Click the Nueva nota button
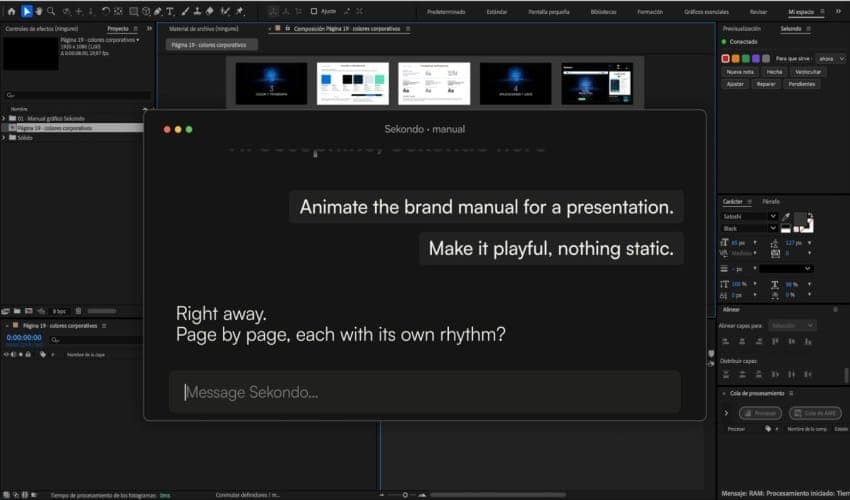 pyautogui.click(x=740, y=72)
